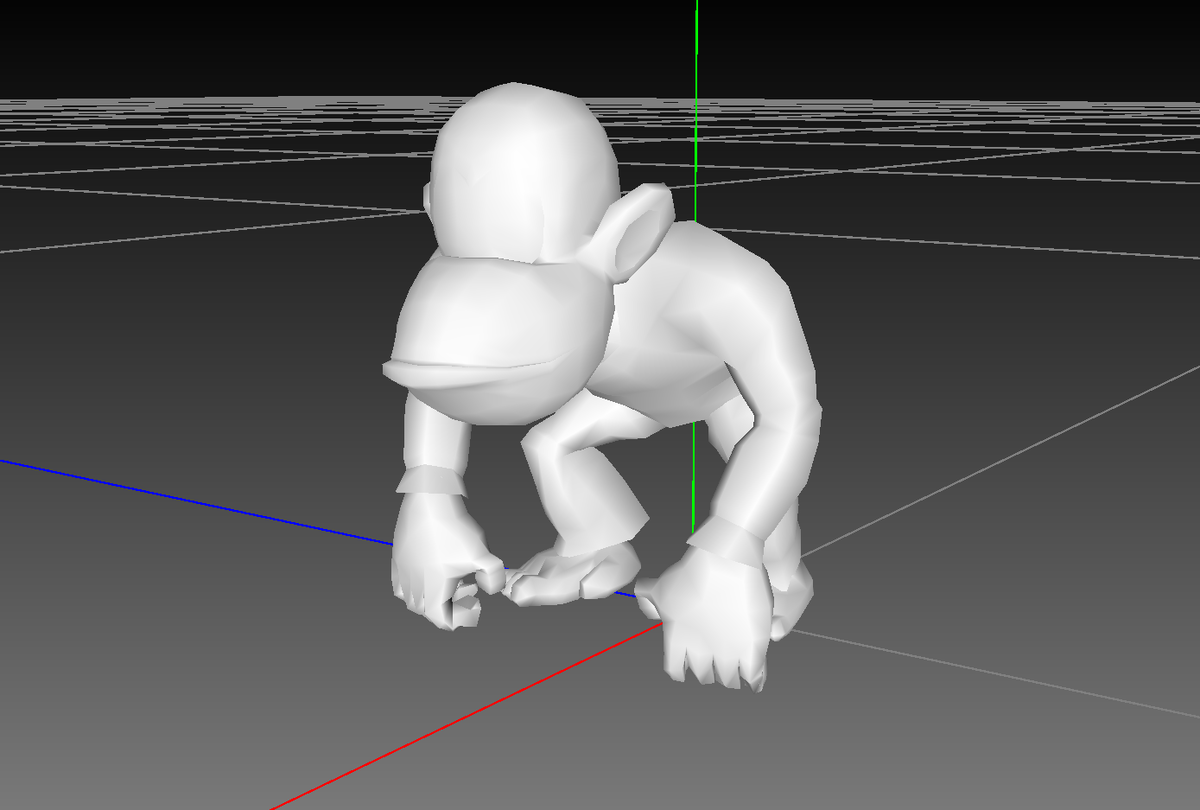
Task: Select the wrist cuff above the fist
Action: pos(430,478)
